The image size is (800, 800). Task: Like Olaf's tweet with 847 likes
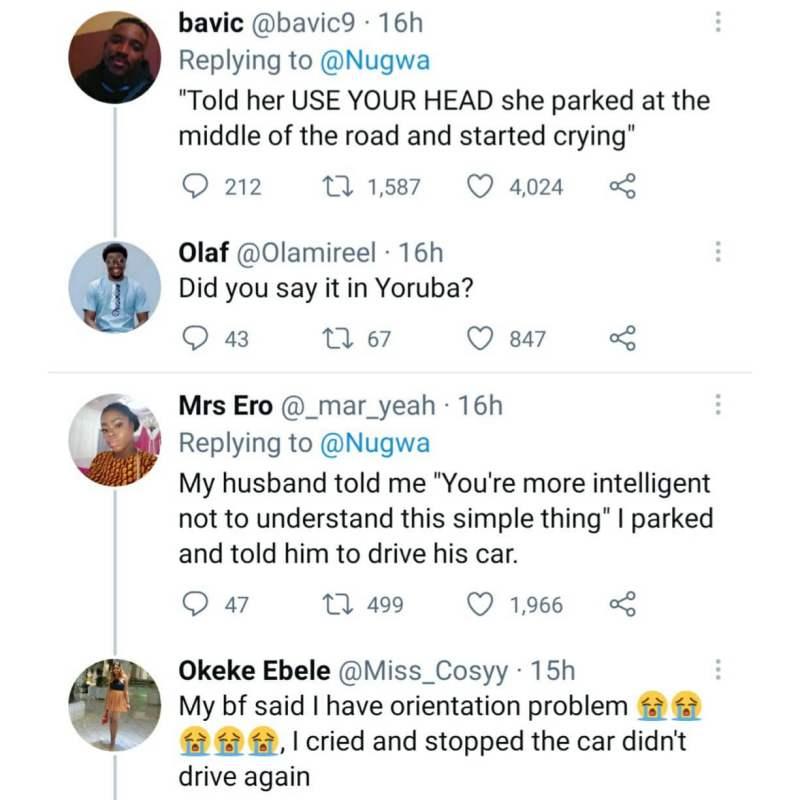[483, 339]
